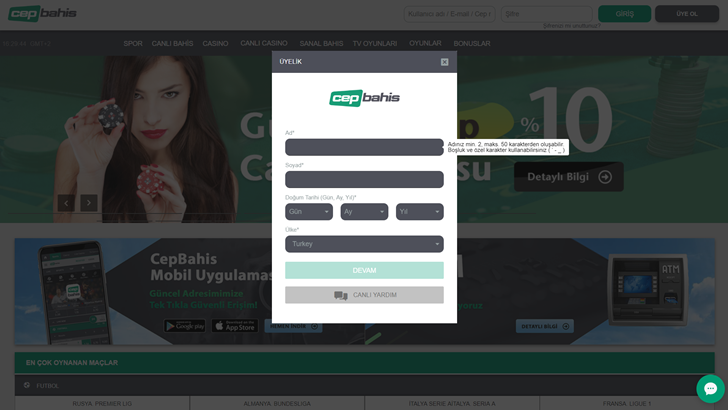Viewport: 728px width, 410px height.
Task: Open the CANLI BAHİS menu
Action: point(172,44)
